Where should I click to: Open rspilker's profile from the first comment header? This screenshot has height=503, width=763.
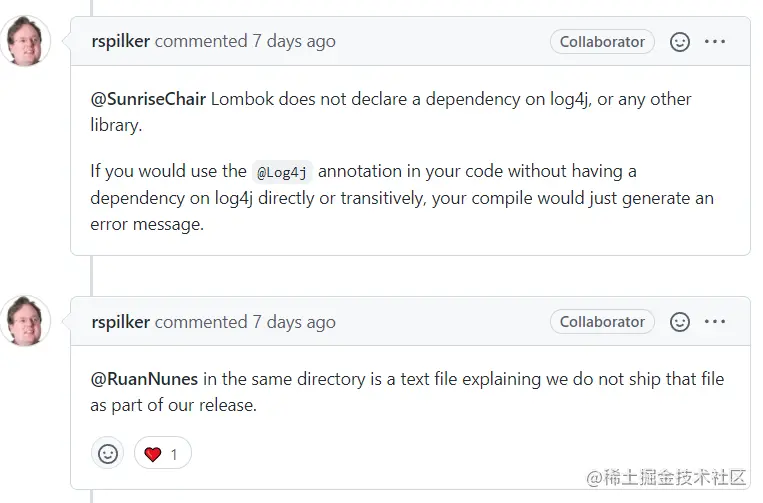point(120,41)
